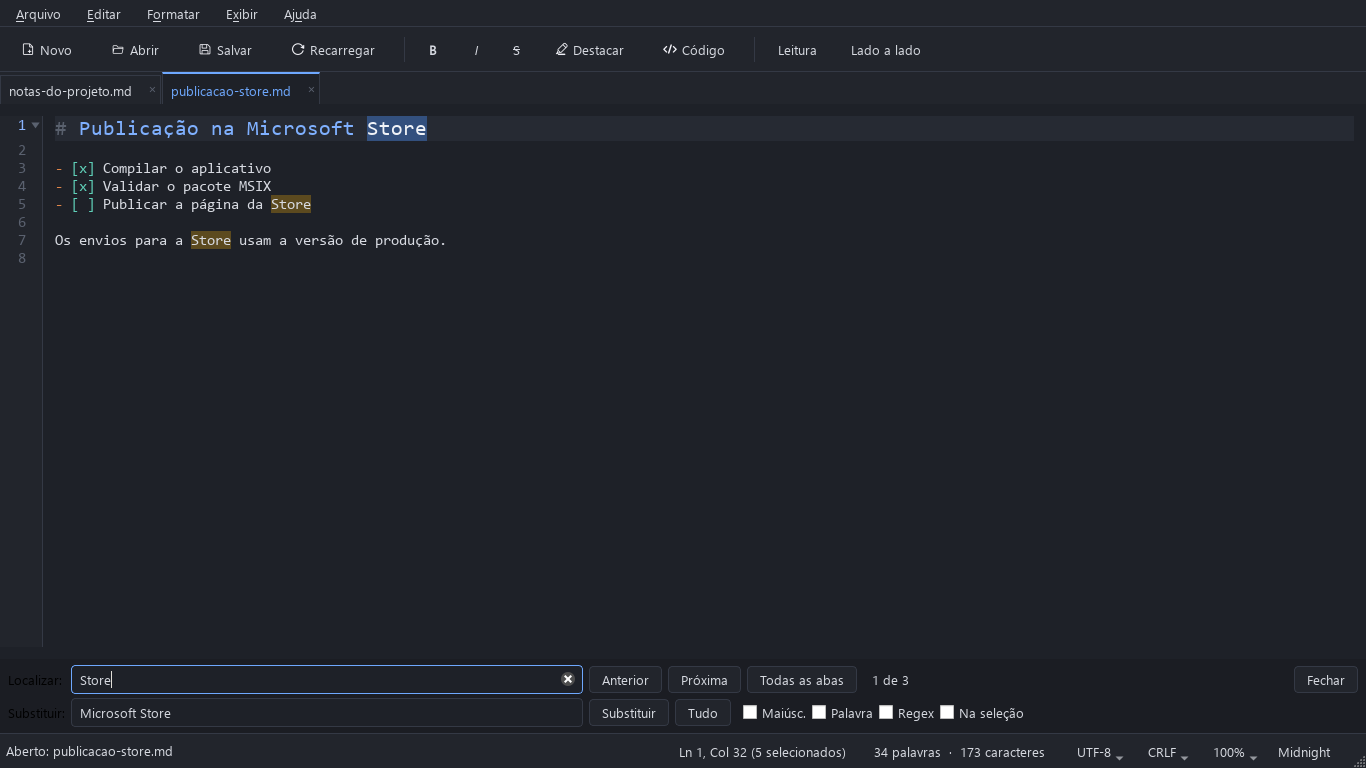Screen dimensions: 1366x768
Task: Reload the document with Recarregar
Action: [333, 50]
